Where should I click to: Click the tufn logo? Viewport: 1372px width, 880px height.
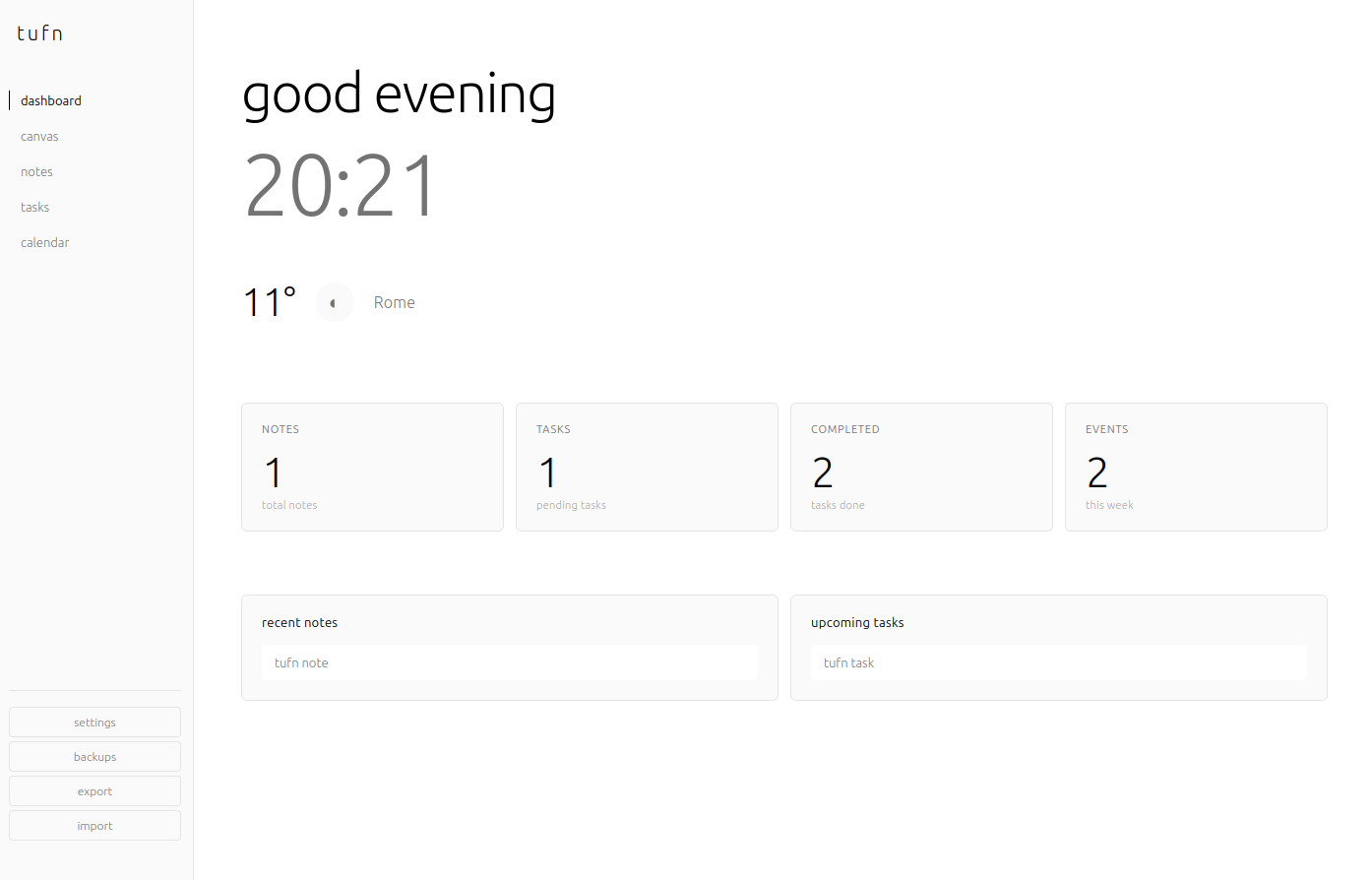point(40,33)
